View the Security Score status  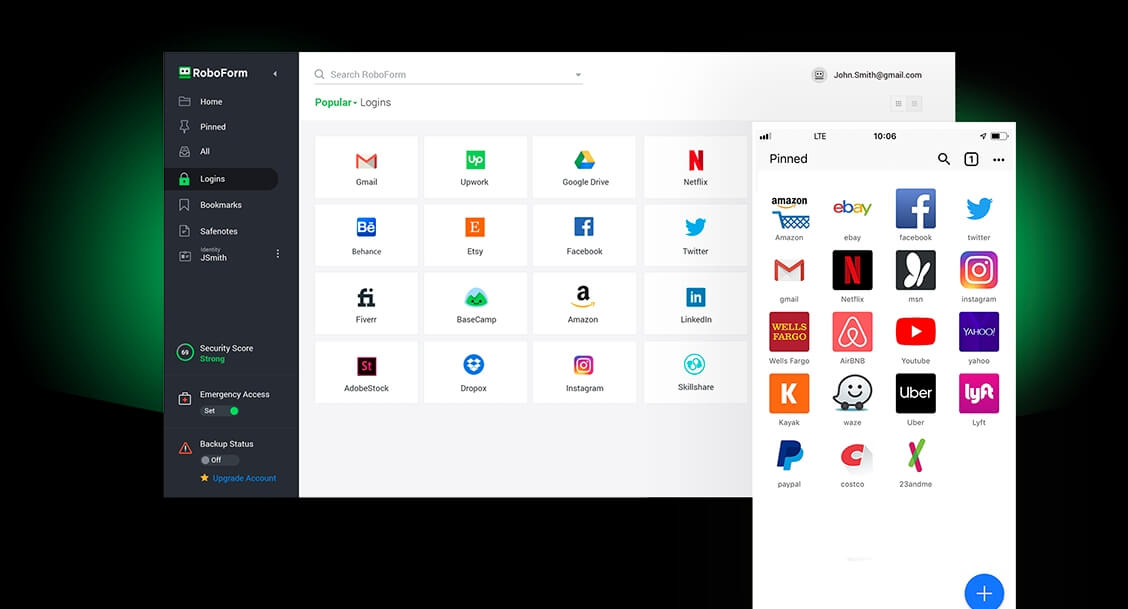point(226,353)
